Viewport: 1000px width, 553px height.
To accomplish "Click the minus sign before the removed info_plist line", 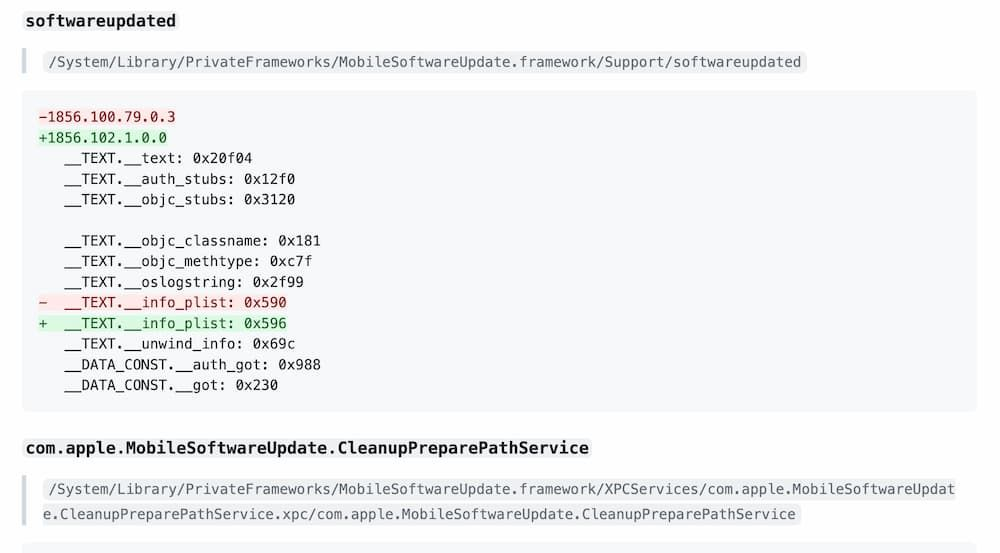I will pos(43,302).
